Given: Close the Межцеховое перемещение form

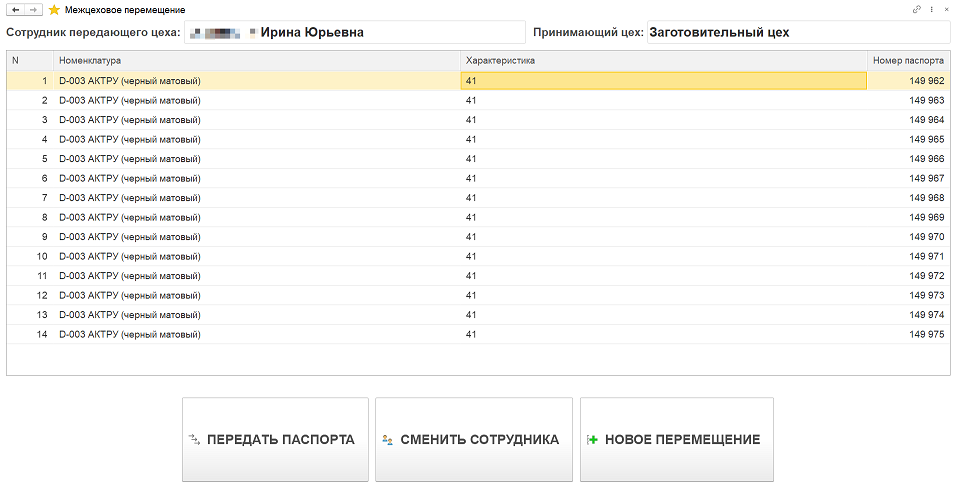Looking at the screenshot, I should [947, 9].
